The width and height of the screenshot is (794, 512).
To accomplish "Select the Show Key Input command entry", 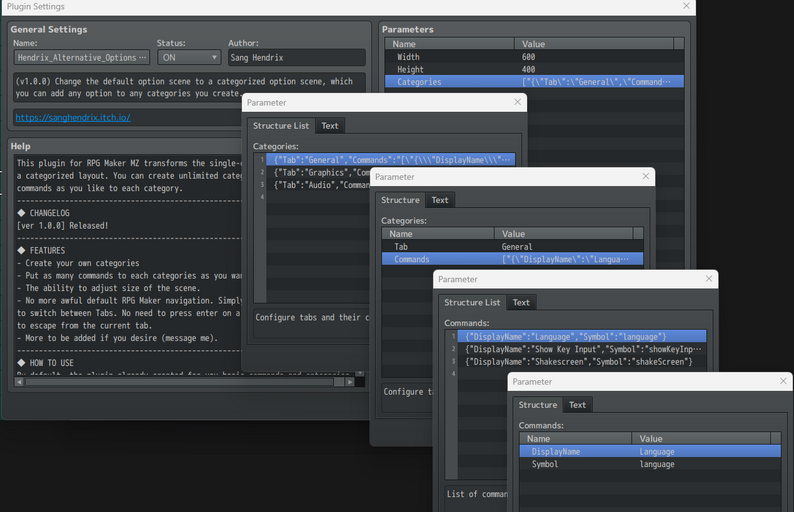I will tap(582, 349).
